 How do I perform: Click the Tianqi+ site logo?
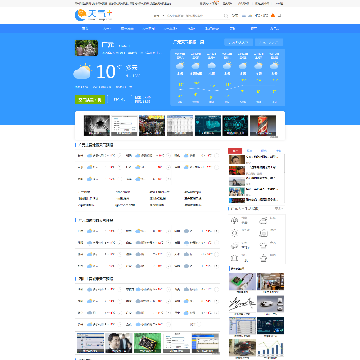[x=94, y=15]
